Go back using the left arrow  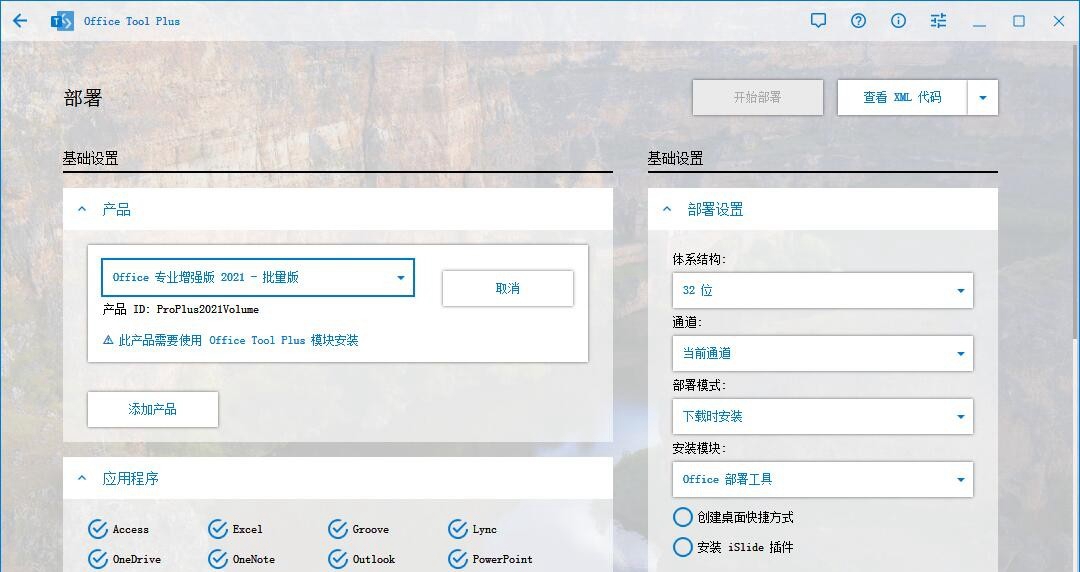[20, 21]
